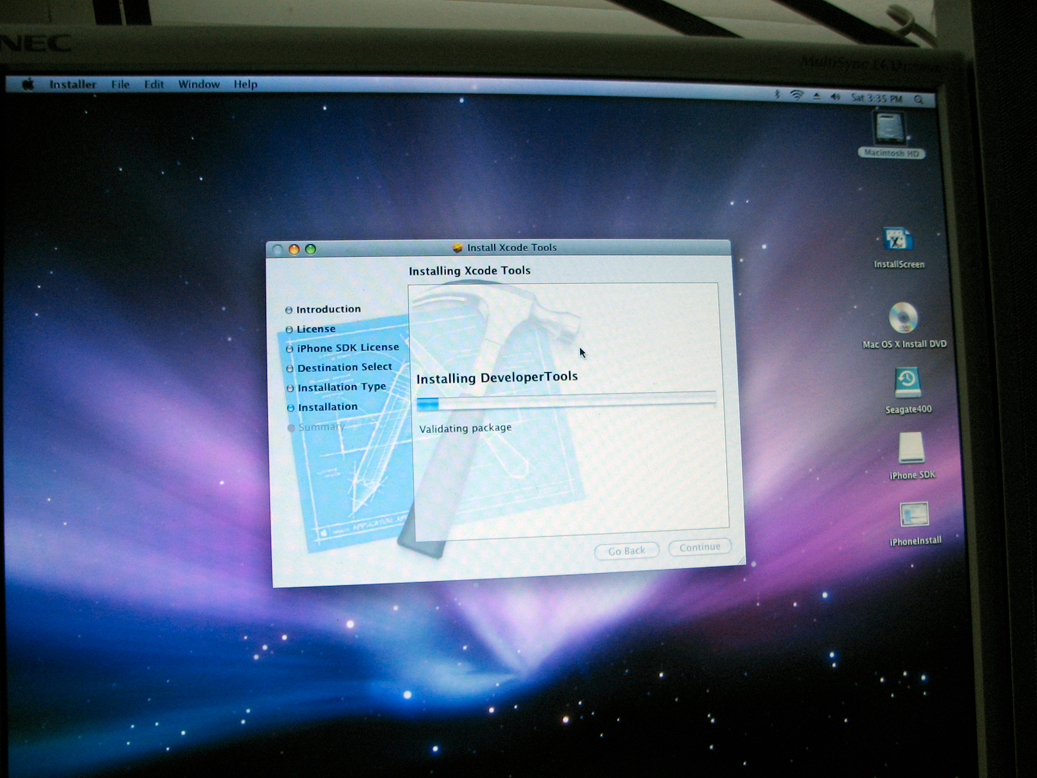Image resolution: width=1037 pixels, height=778 pixels.
Task: Open the File menu
Action: pos(120,84)
